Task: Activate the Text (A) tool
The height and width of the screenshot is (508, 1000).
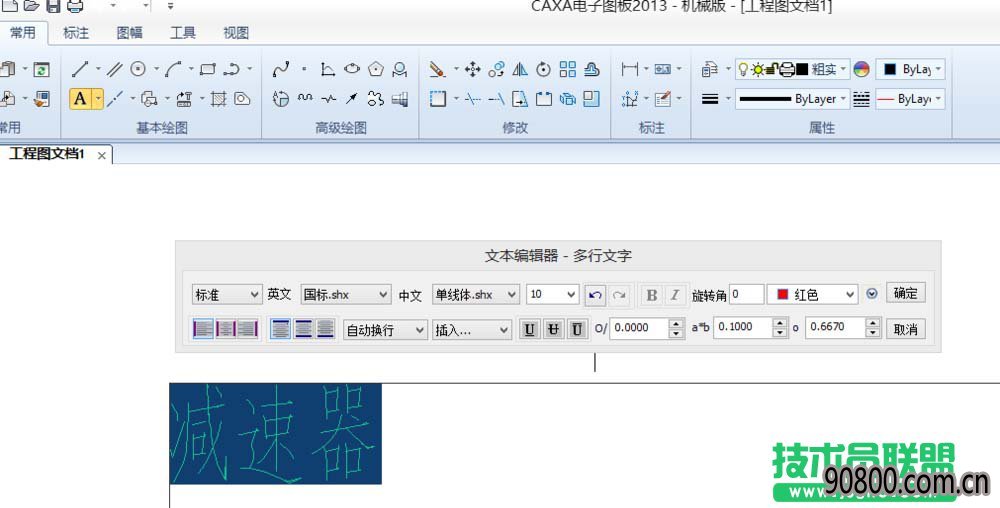Action: pos(80,99)
